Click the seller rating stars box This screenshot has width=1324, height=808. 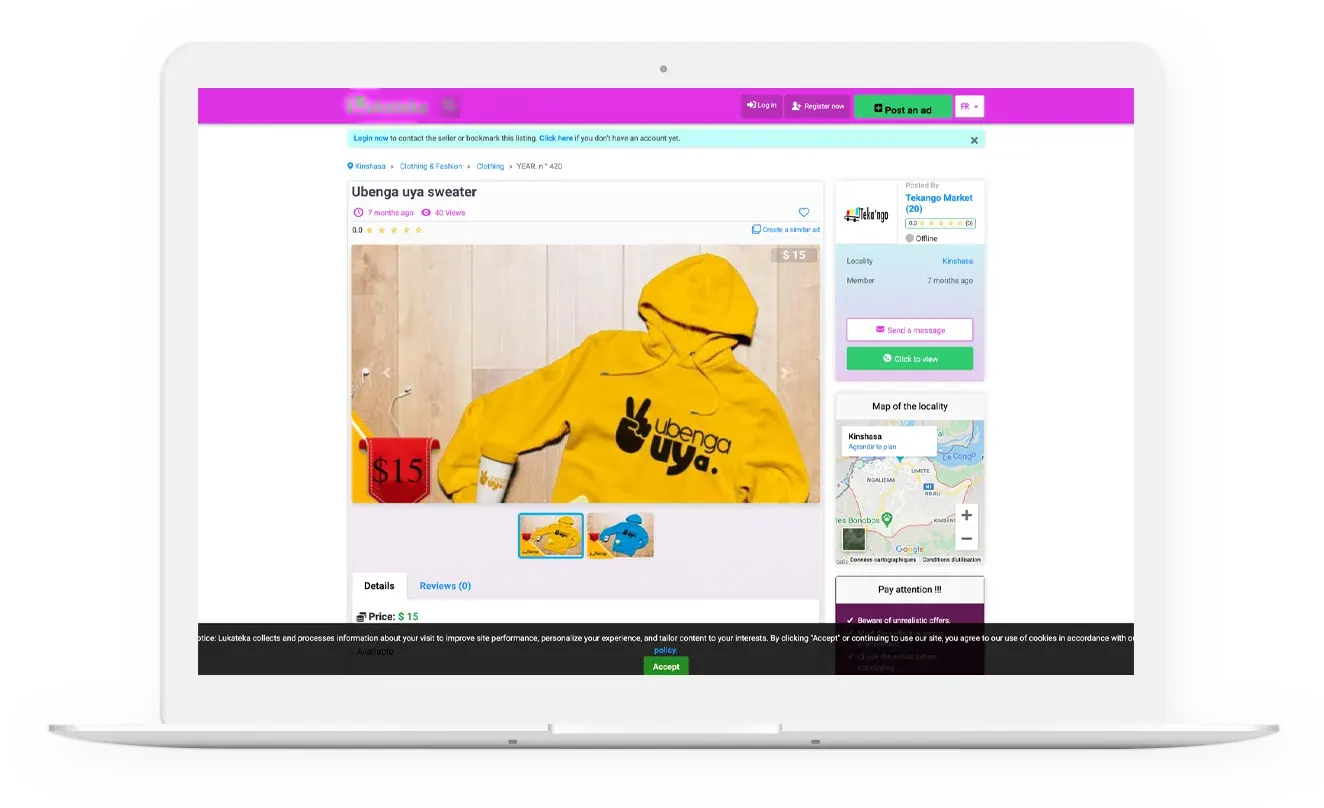click(941, 224)
